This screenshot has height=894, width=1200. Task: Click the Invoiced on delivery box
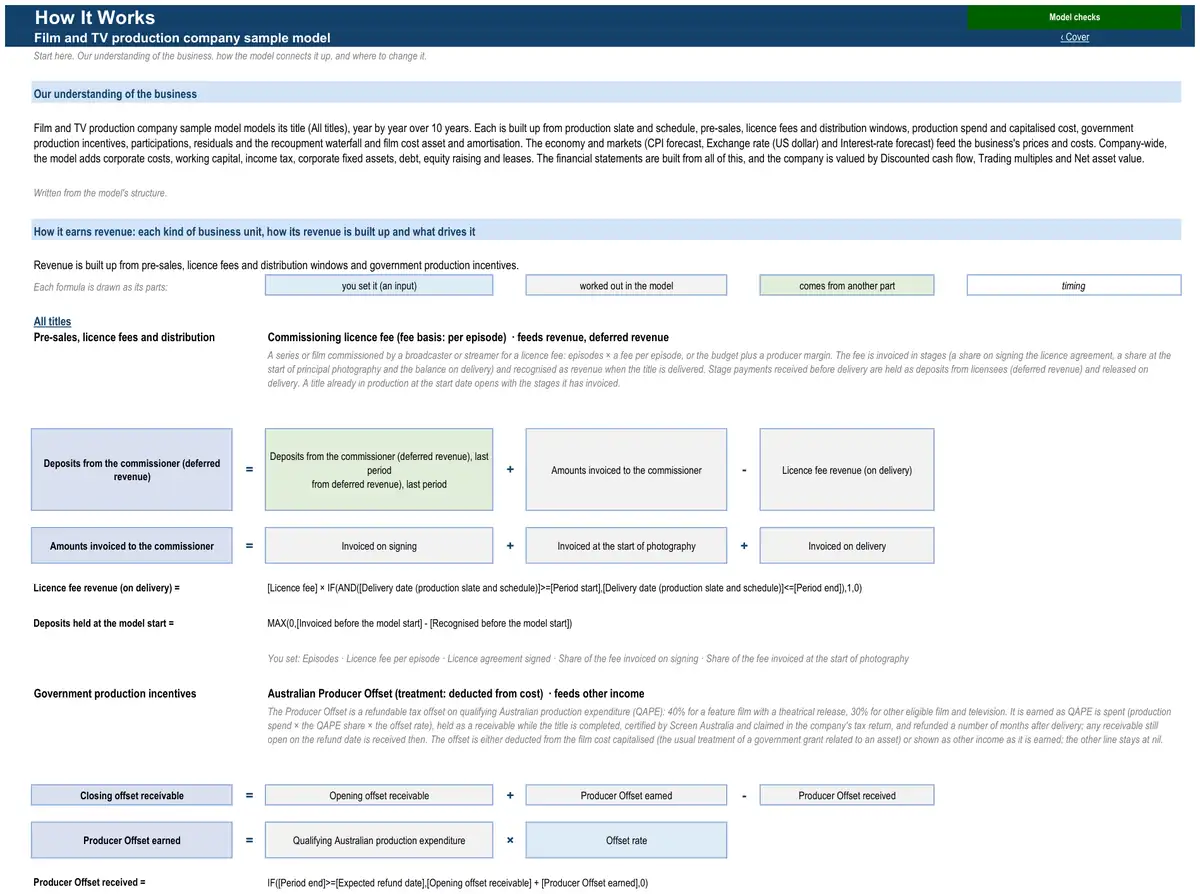pyautogui.click(x=847, y=546)
